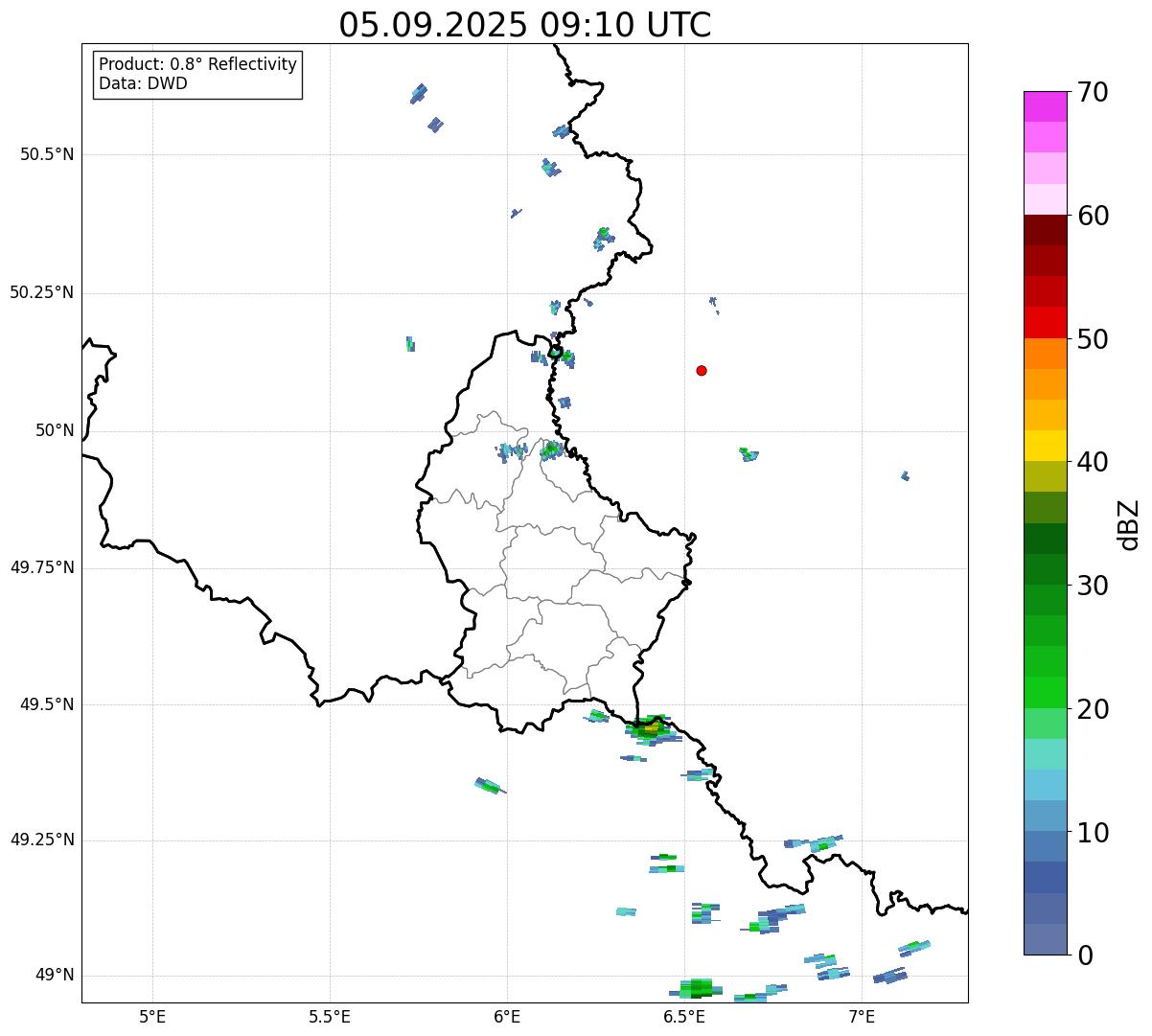Click the 50°N latitude label

[x=55, y=430]
